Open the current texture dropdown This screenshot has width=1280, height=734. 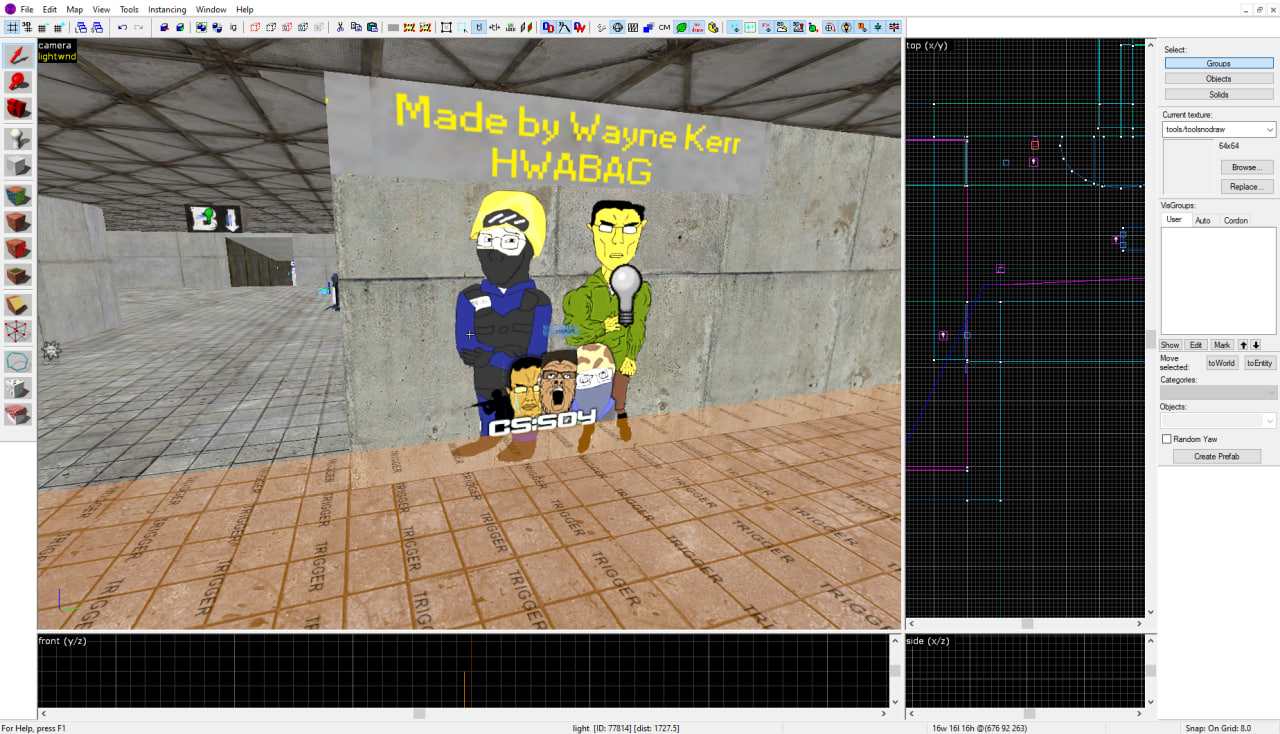1219,130
